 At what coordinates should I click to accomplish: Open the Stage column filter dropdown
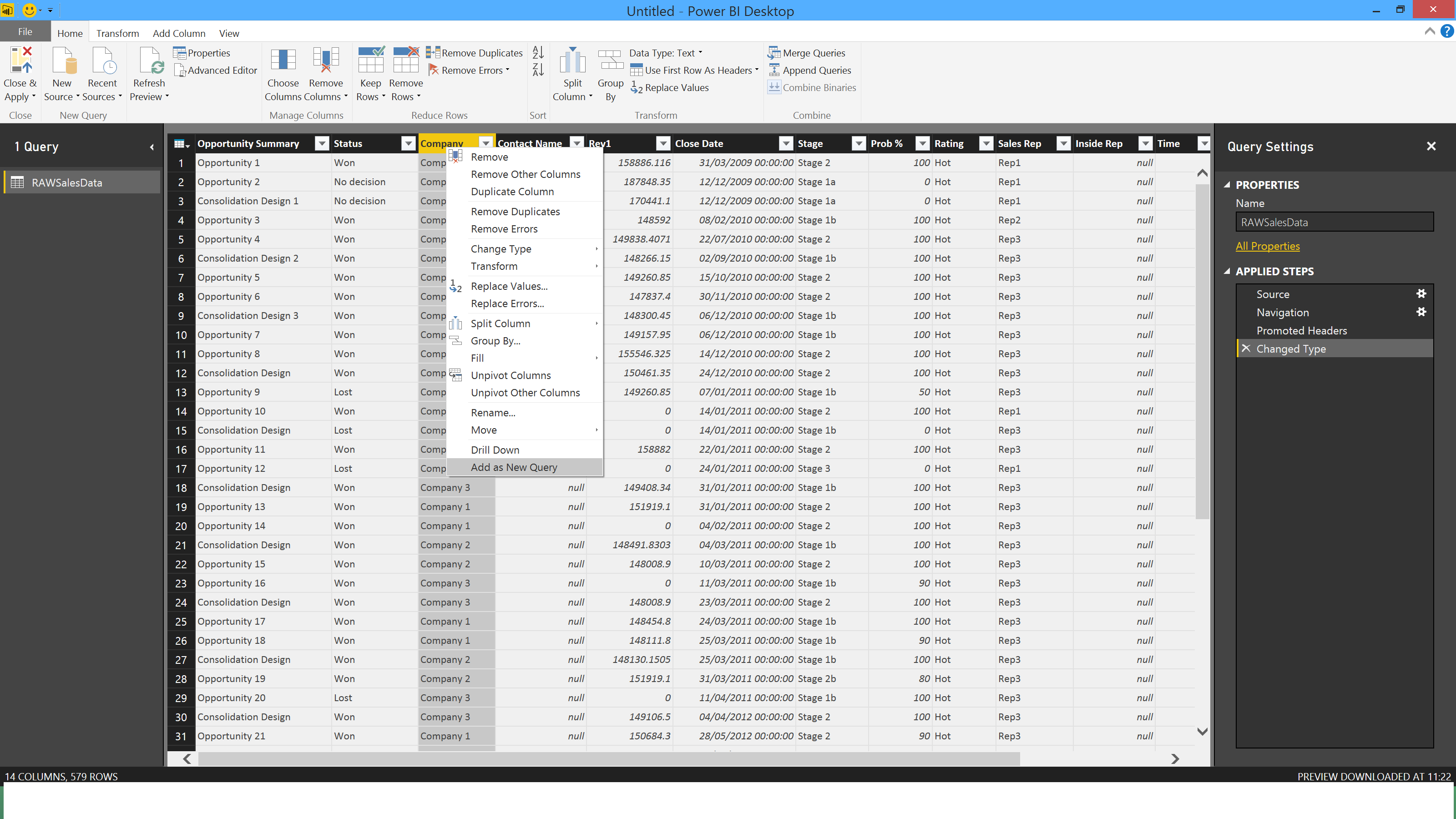click(859, 144)
